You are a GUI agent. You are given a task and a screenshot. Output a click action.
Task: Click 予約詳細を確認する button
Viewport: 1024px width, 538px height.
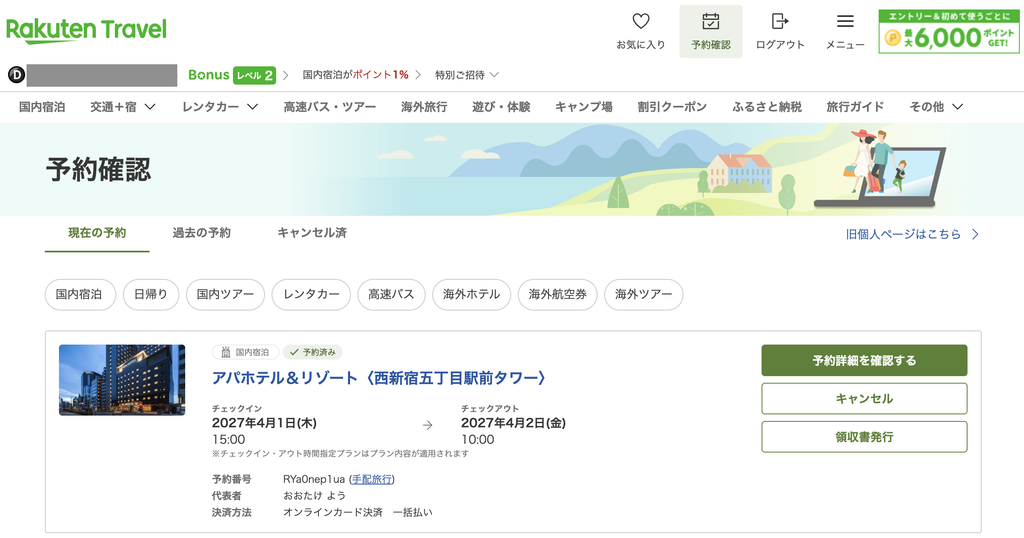[864, 360]
